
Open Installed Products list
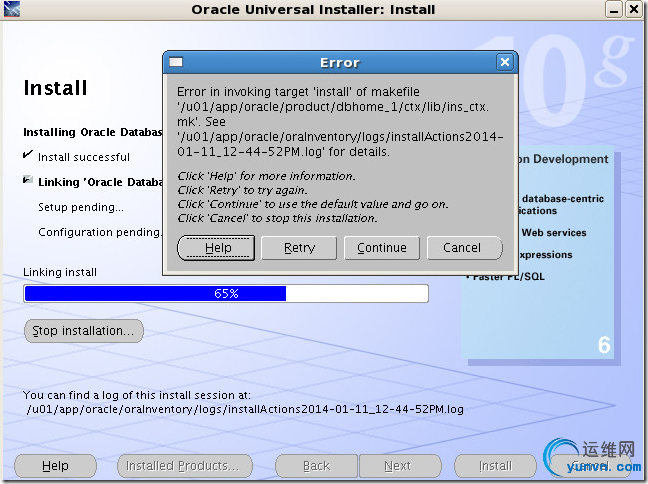pyautogui.click(x=185, y=466)
